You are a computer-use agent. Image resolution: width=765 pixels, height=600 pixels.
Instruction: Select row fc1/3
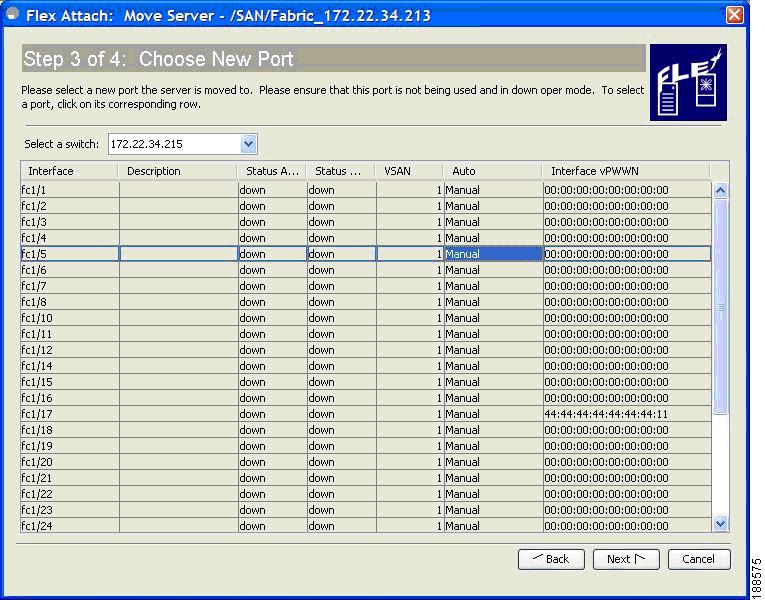366,222
